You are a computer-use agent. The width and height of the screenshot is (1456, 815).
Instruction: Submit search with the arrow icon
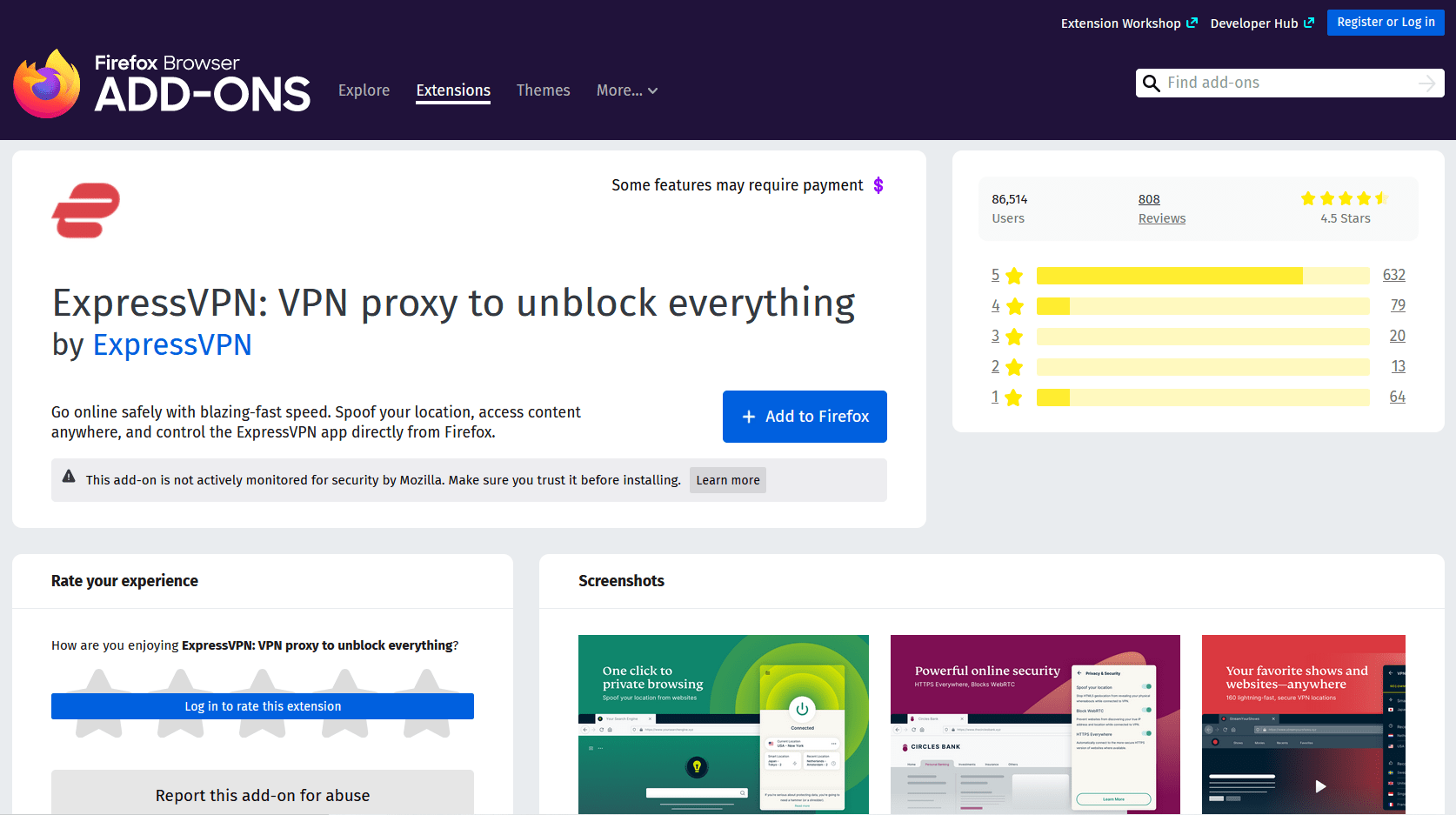[1426, 84]
